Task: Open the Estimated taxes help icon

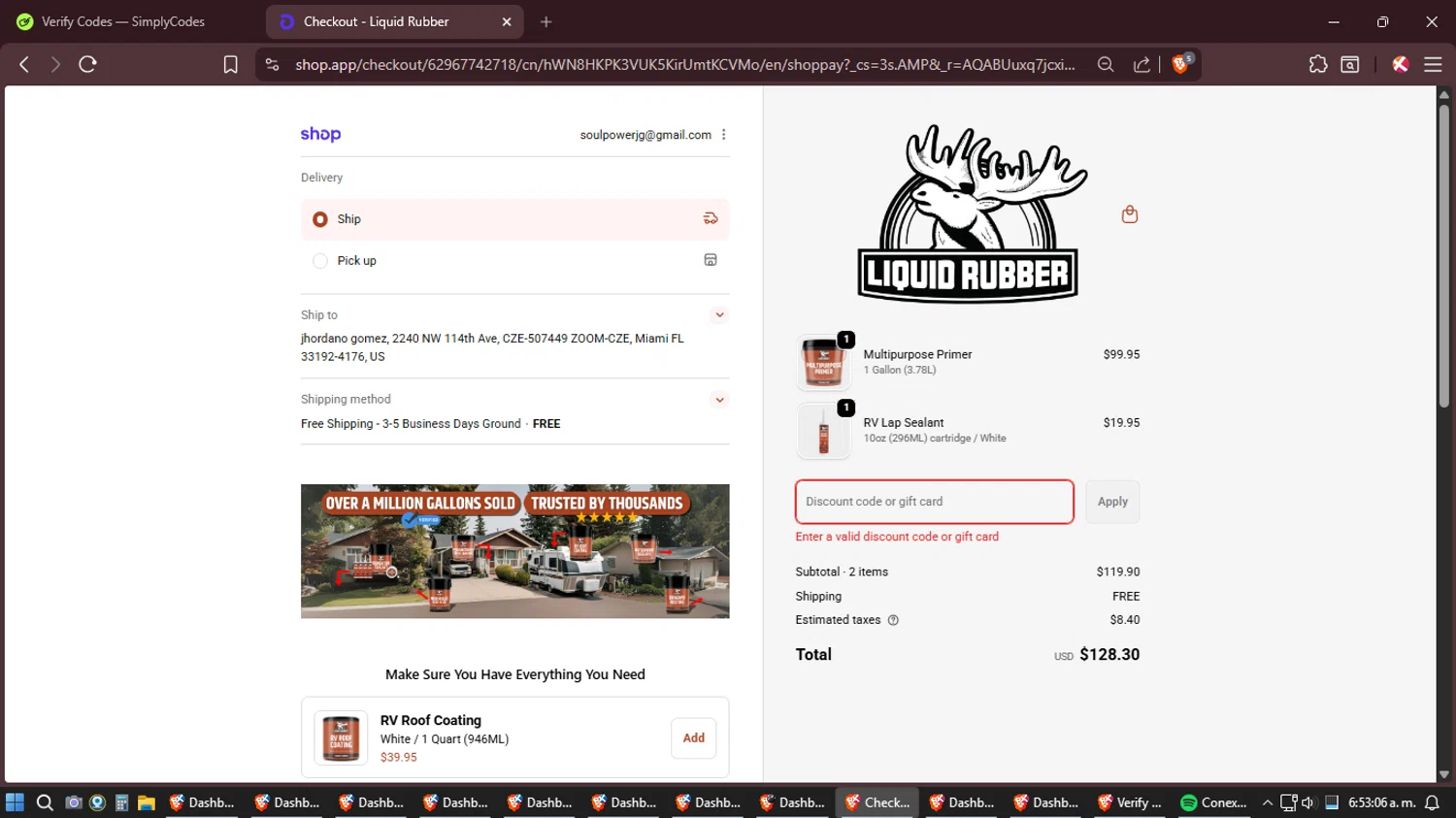Action: [893, 620]
